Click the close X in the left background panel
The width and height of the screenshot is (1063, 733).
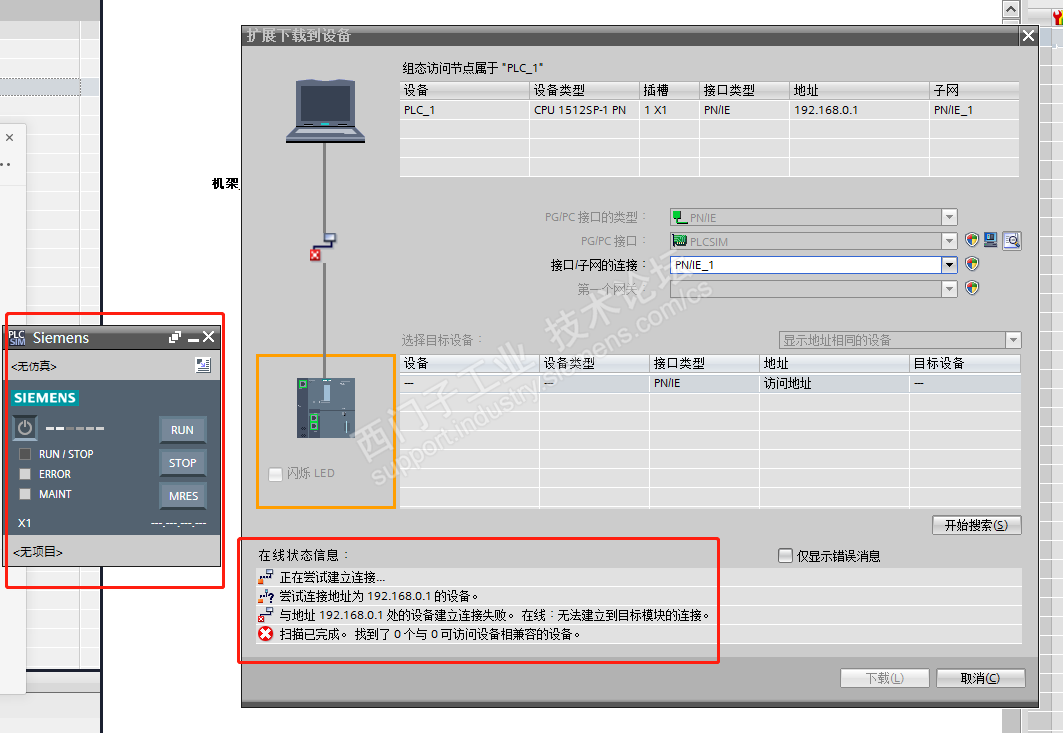click(x=9, y=138)
